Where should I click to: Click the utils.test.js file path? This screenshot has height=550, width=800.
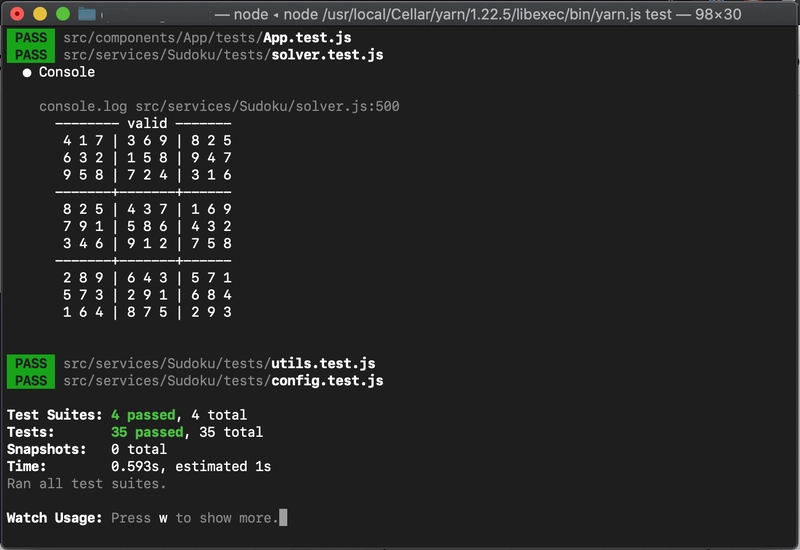(219, 363)
